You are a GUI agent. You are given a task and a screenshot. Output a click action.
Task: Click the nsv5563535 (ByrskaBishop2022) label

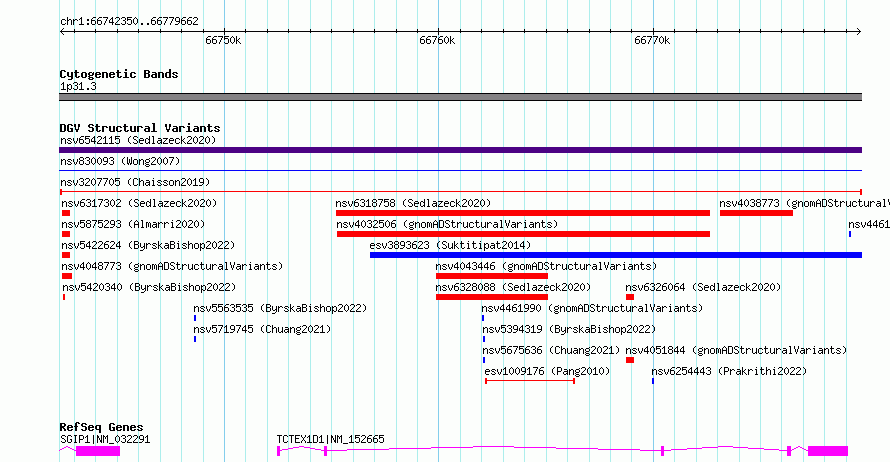point(280,308)
